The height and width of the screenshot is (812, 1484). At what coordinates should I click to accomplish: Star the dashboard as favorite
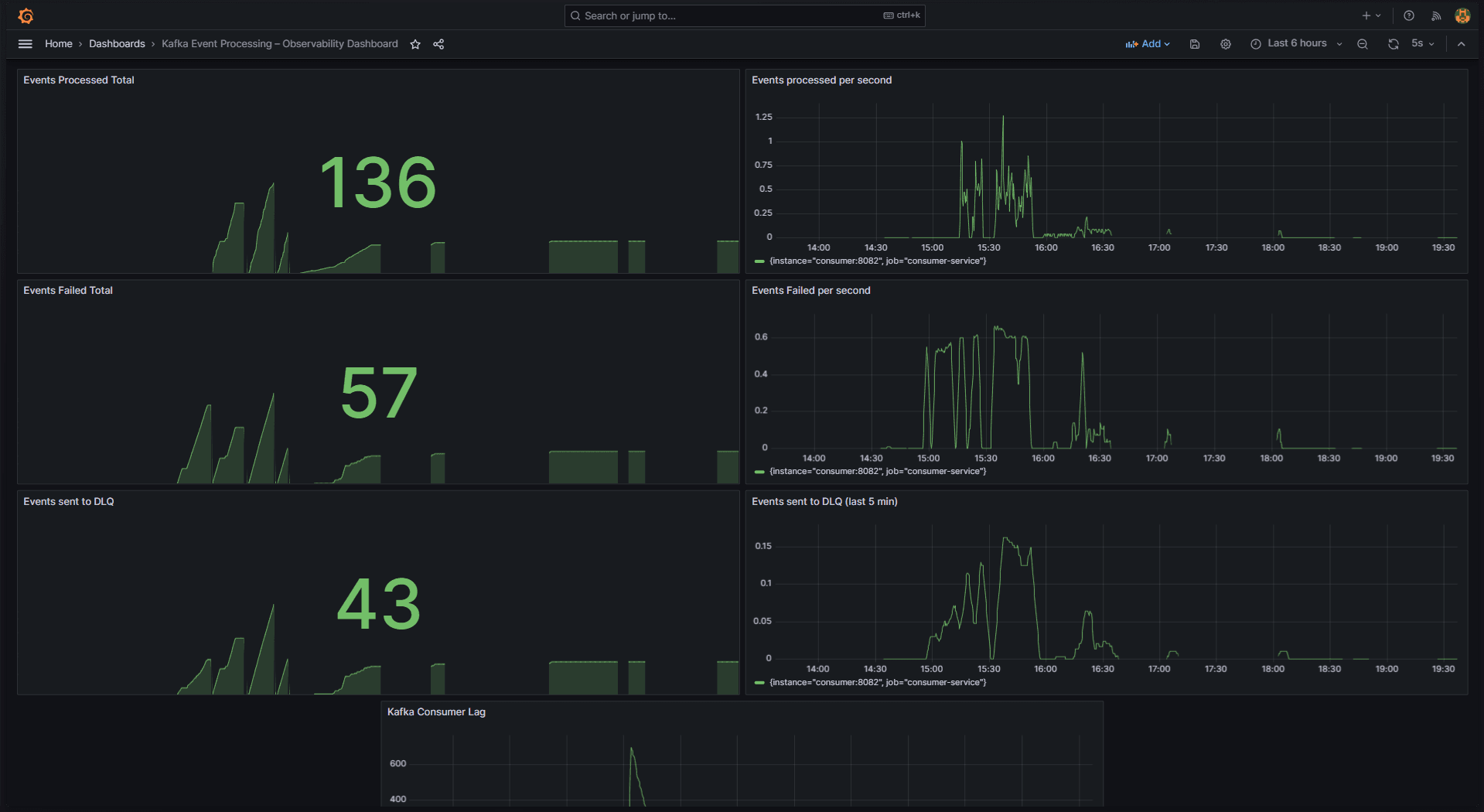pyautogui.click(x=415, y=44)
